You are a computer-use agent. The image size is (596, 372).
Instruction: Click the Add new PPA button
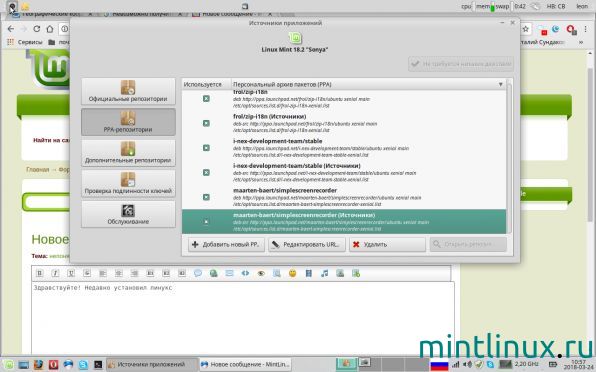[x=227, y=244]
